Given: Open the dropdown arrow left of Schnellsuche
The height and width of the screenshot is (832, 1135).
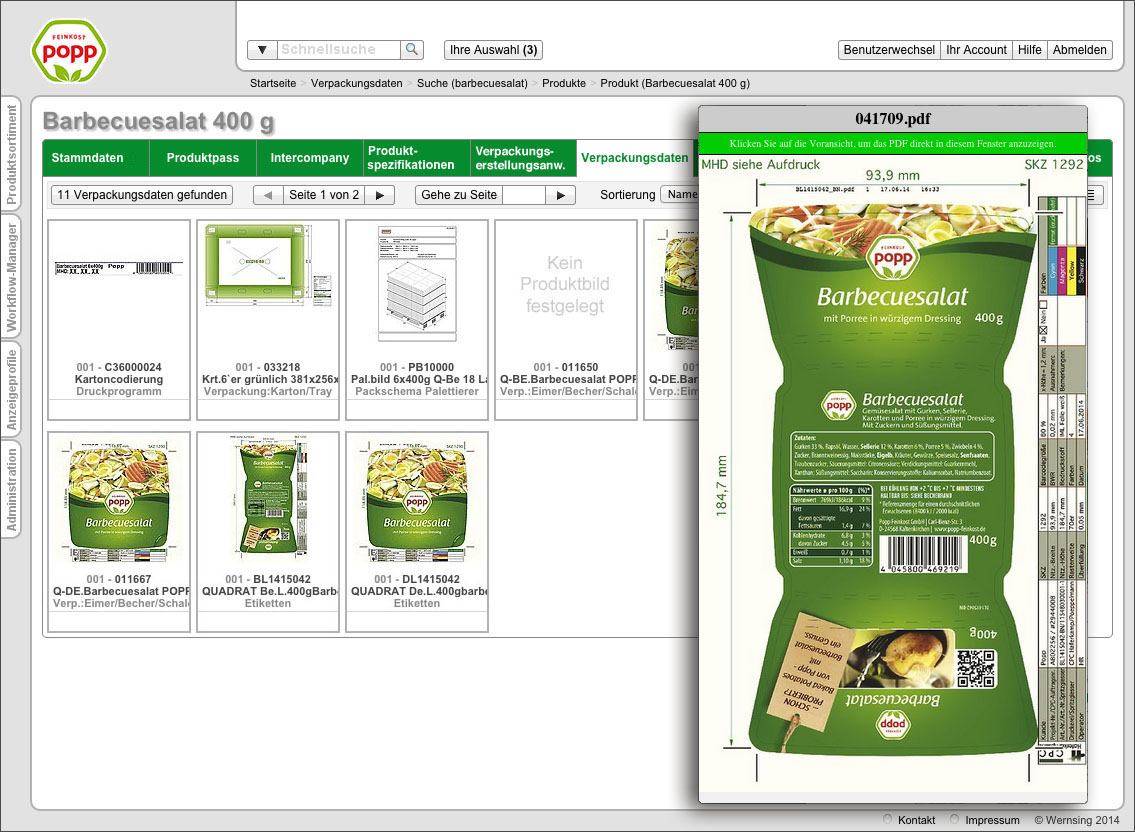Looking at the screenshot, I should [262, 49].
